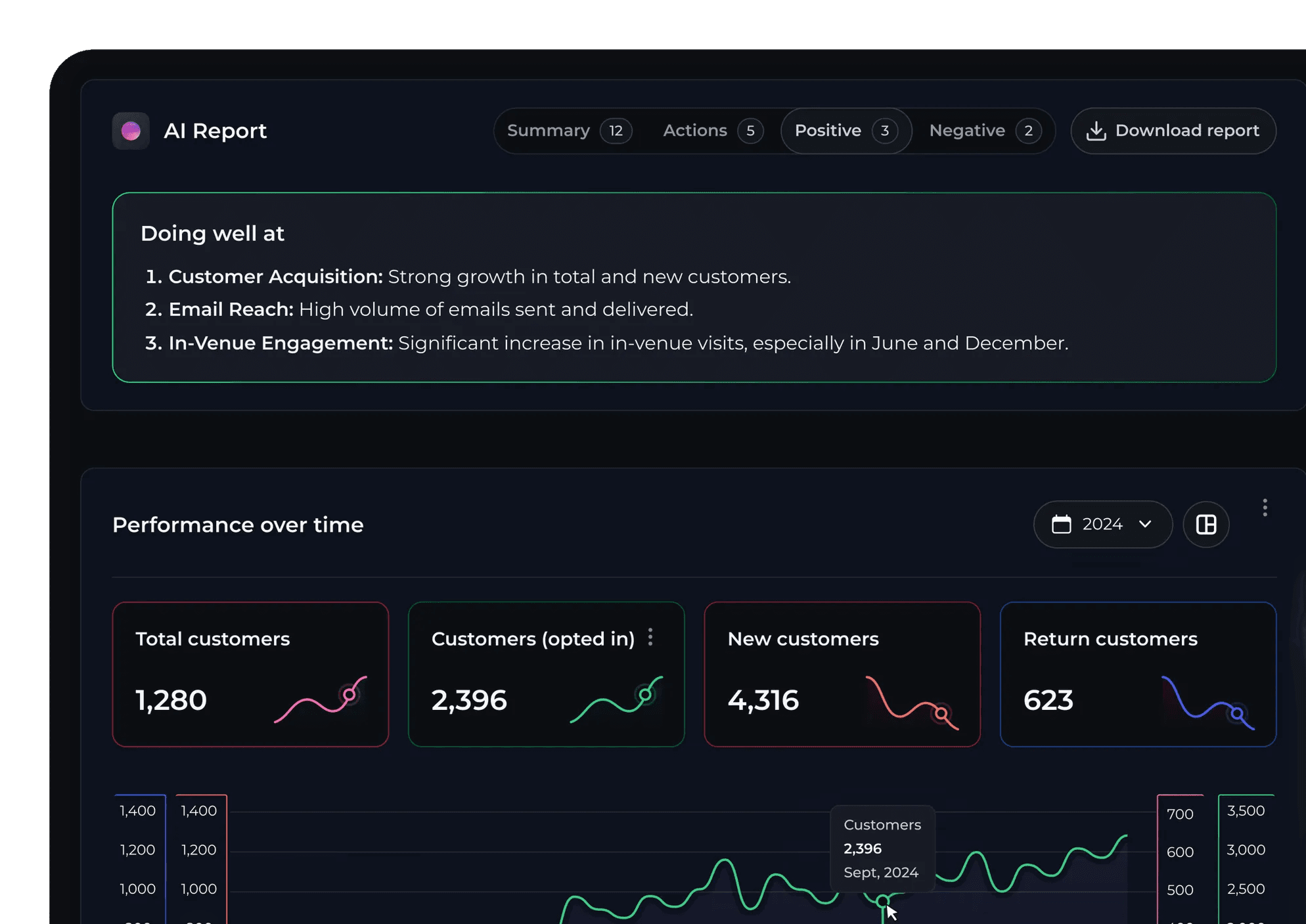Click the chevron next to 2024
The width and height of the screenshot is (1306, 924).
click(x=1145, y=524)
